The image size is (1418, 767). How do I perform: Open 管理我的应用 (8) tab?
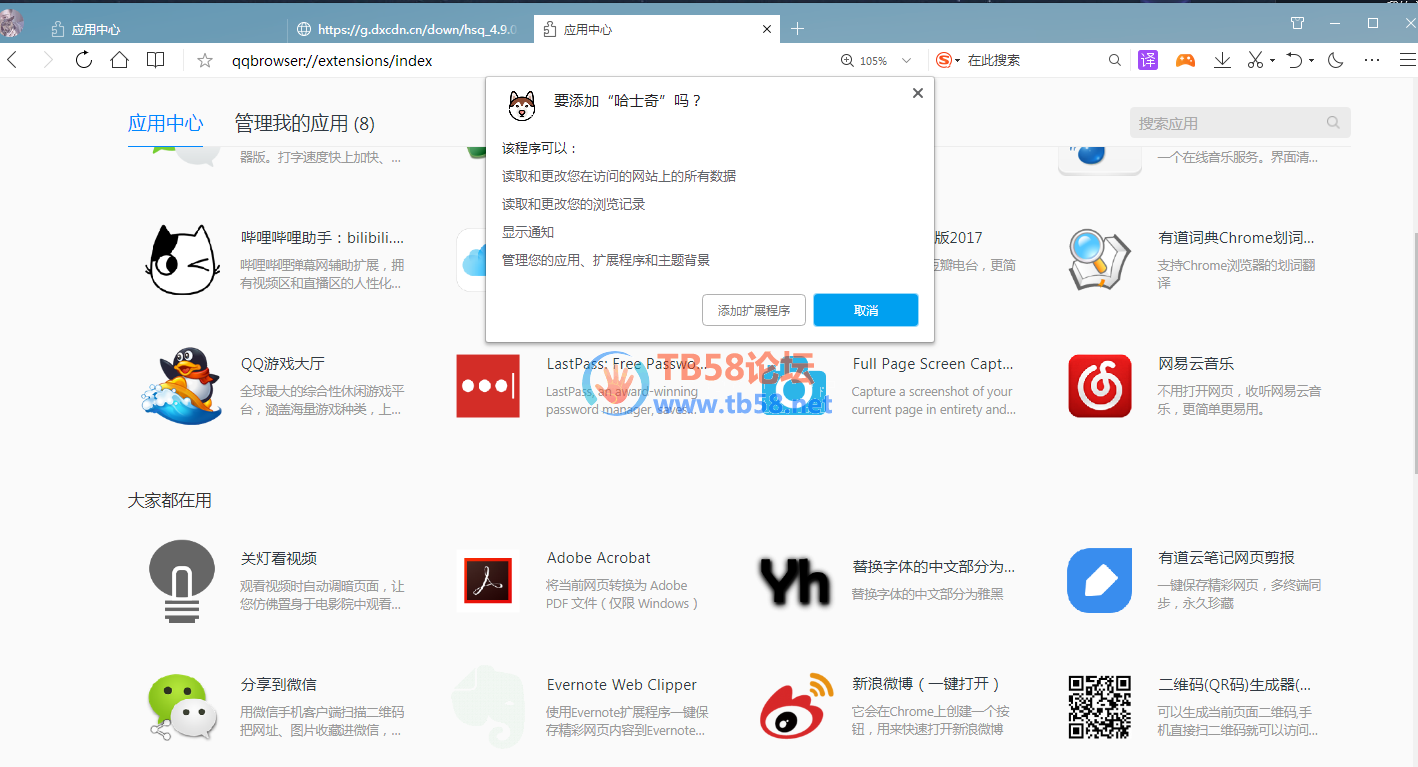(304, 124)
